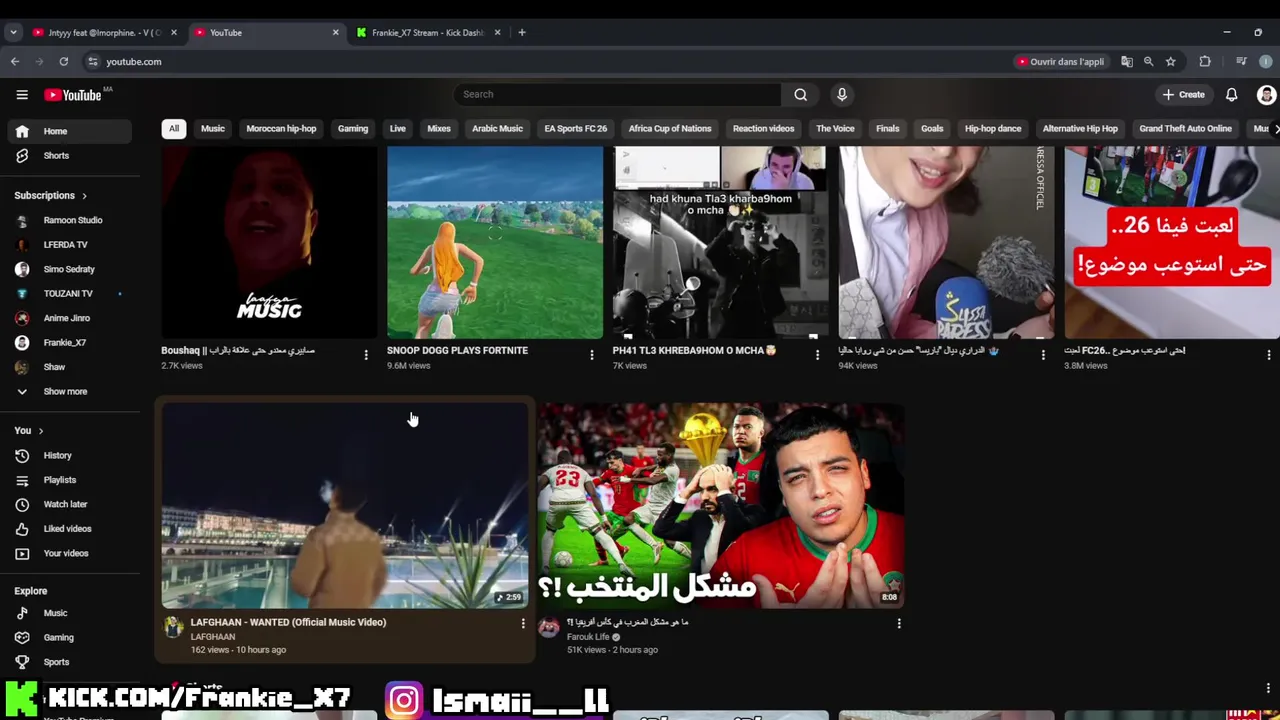
Task: Open options for PH41 TL3 KHREBA9HOM video
Action: [x=818, y=355]
